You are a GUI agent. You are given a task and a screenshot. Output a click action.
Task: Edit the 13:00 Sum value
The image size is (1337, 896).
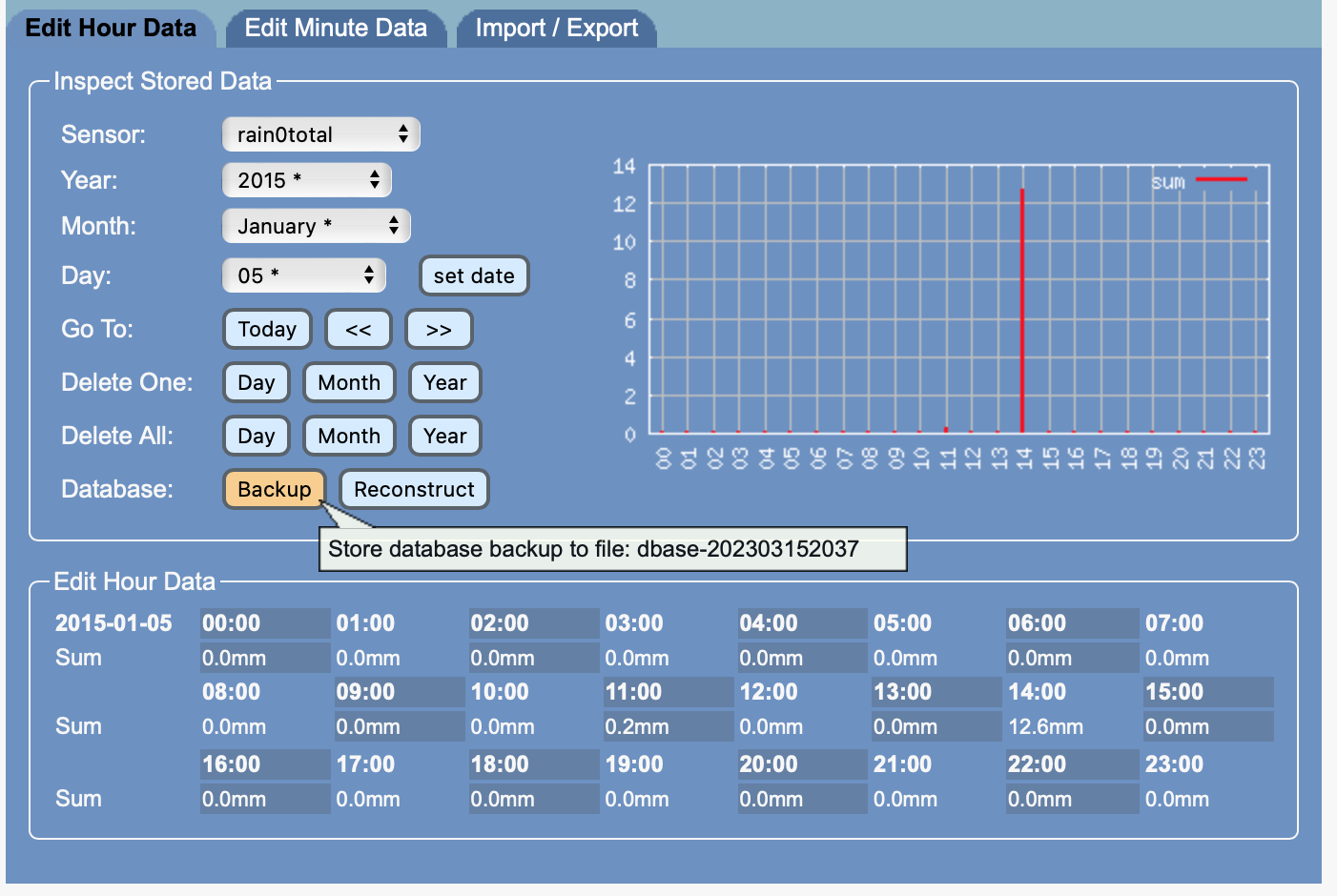tap(936, 726)
